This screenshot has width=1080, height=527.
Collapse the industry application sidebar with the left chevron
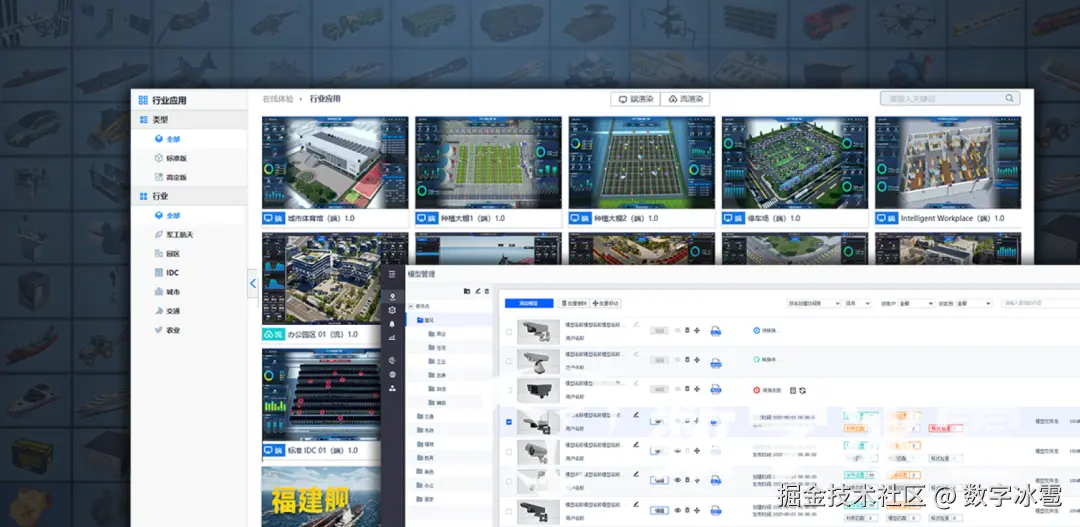pos(253,283)
